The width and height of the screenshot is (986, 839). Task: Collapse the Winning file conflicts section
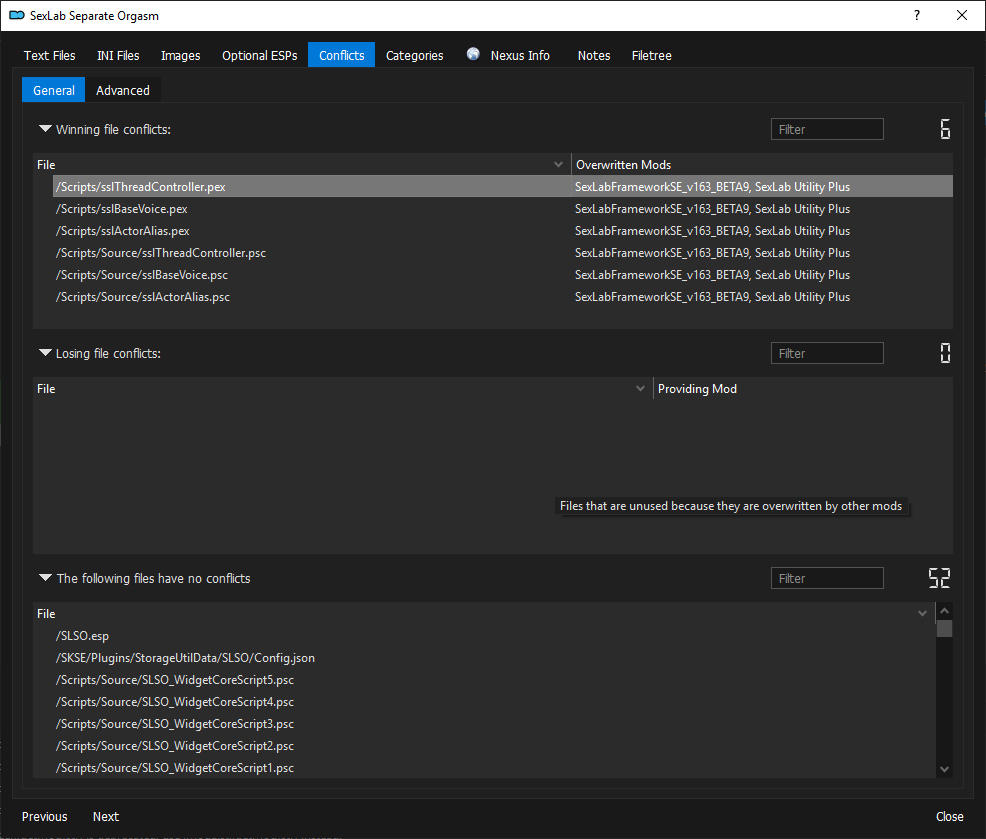click(45, 129)
